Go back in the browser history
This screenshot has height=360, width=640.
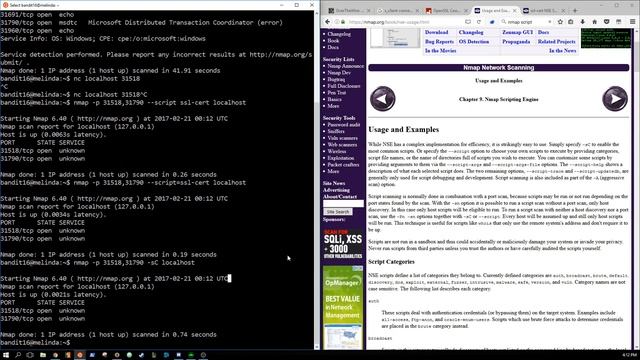click(x=327, y=22)
